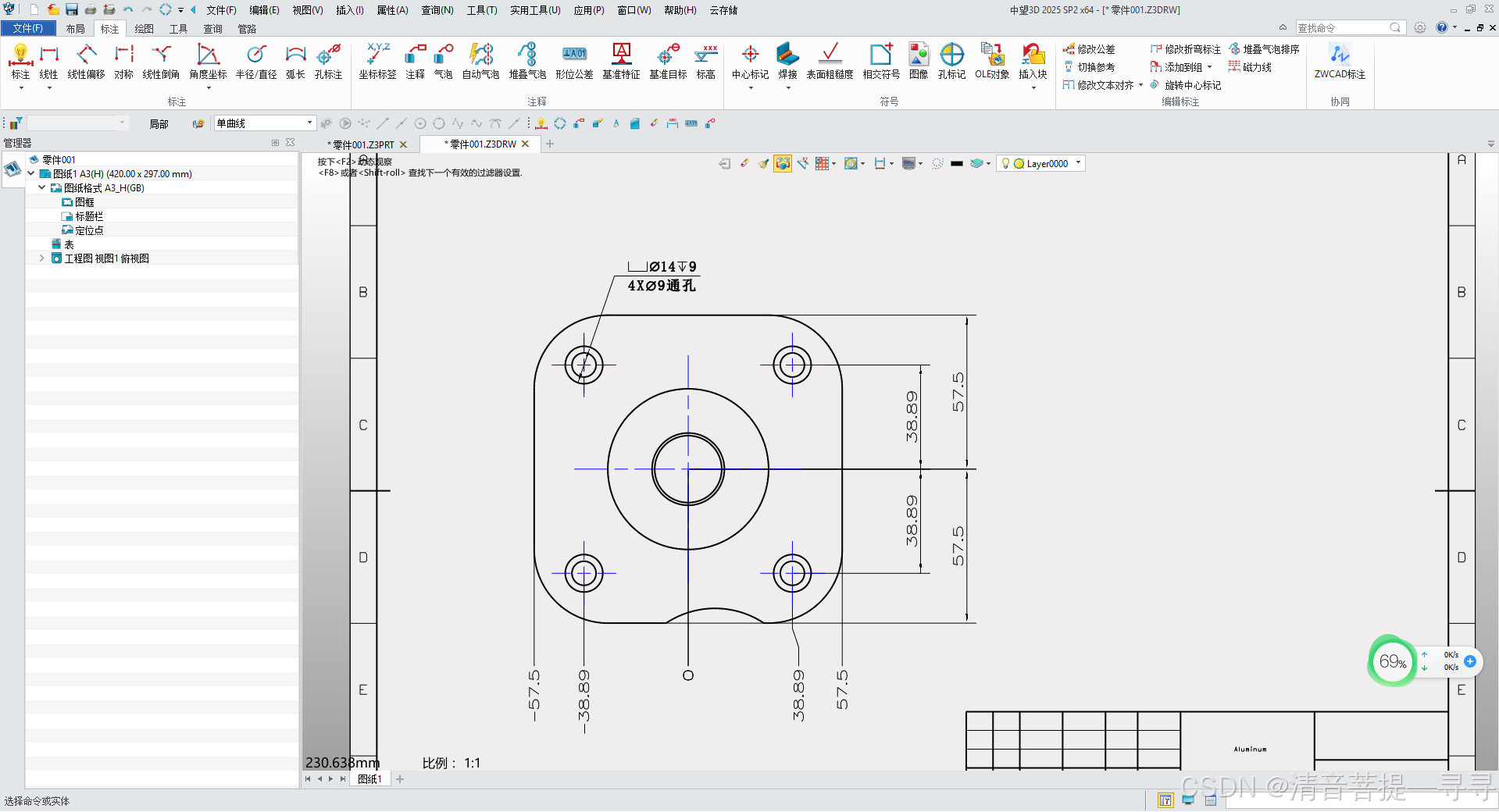Screen dimensions: 1499x812
Task: Click the 修改文本对齐 command
Action: (1097, 85)
